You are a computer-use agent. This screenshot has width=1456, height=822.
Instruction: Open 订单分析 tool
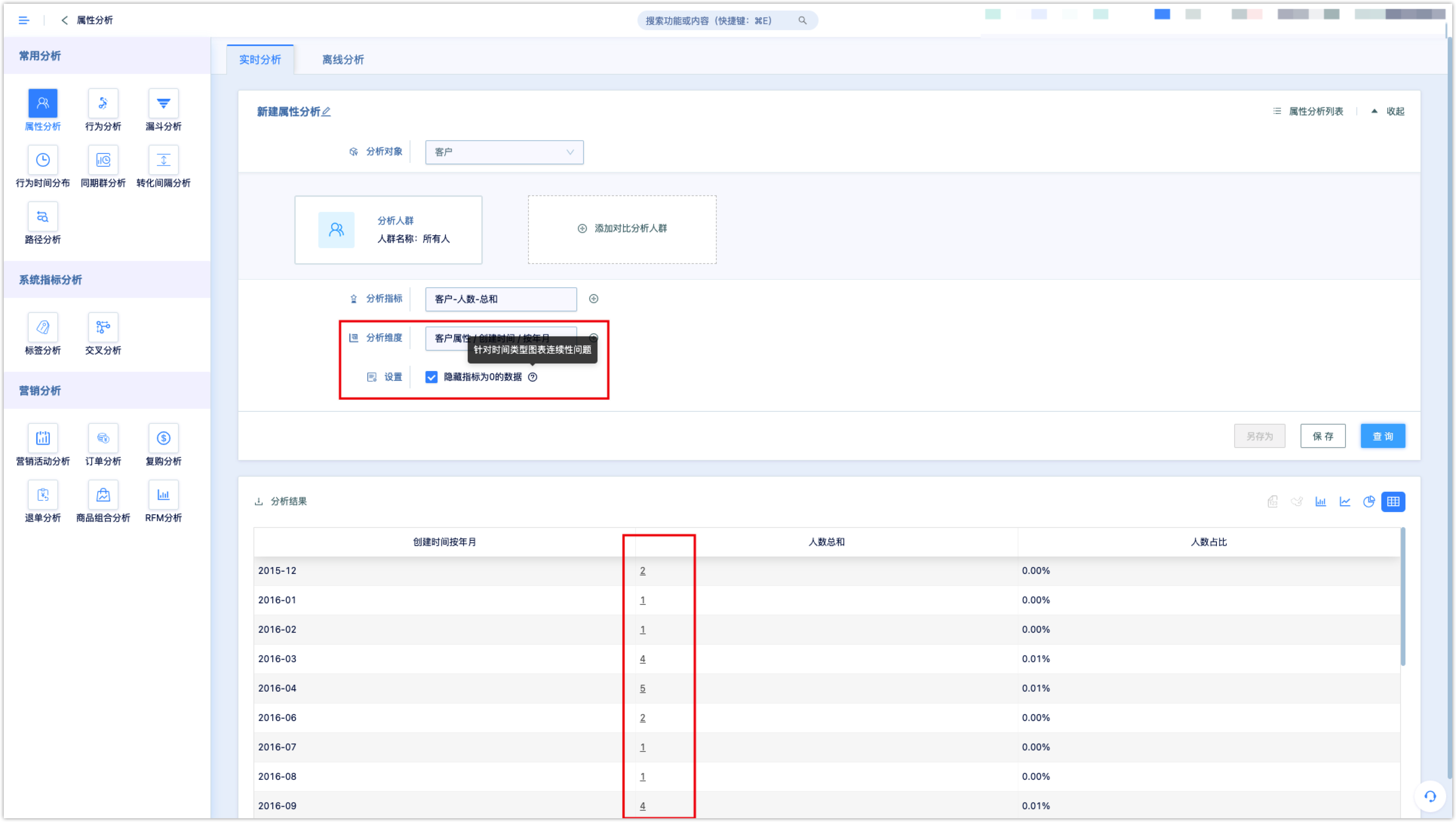point(103,445)
